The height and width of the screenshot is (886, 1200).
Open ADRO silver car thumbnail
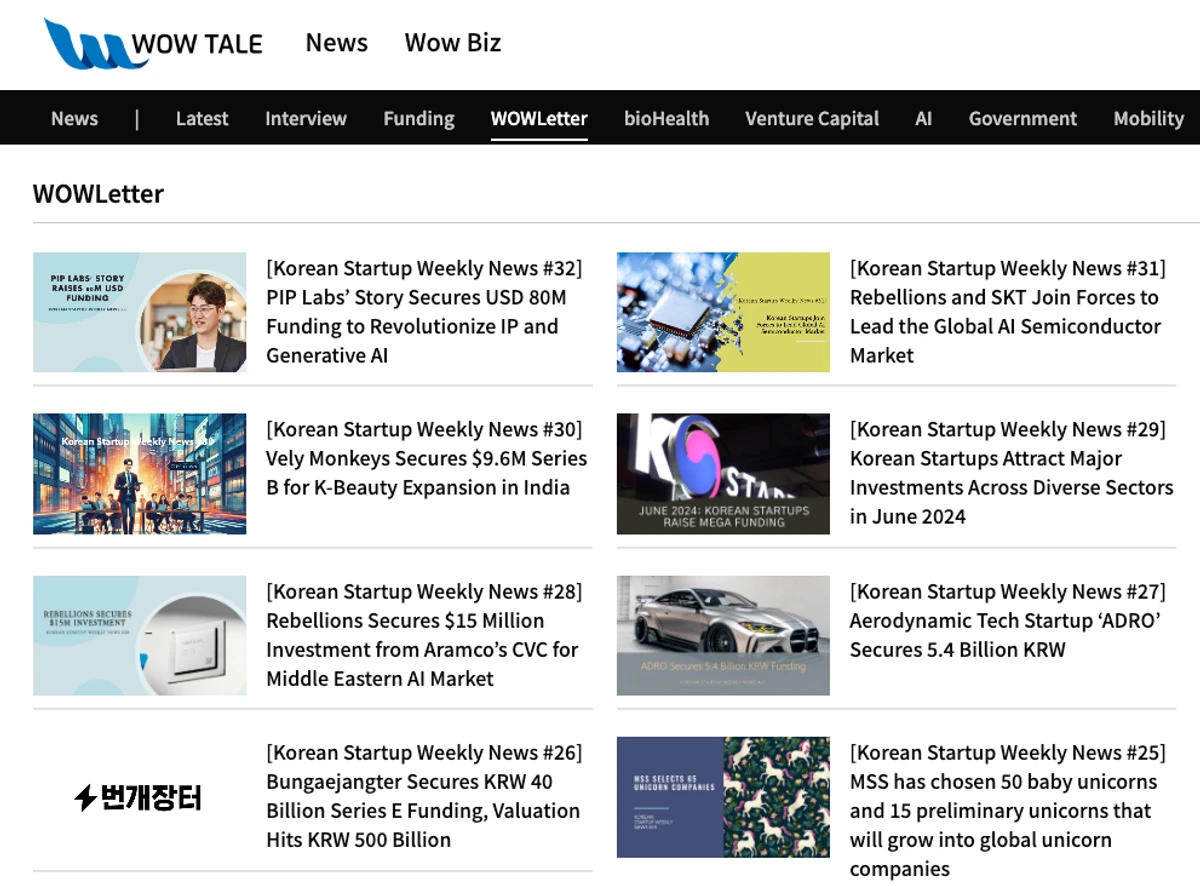723,635
